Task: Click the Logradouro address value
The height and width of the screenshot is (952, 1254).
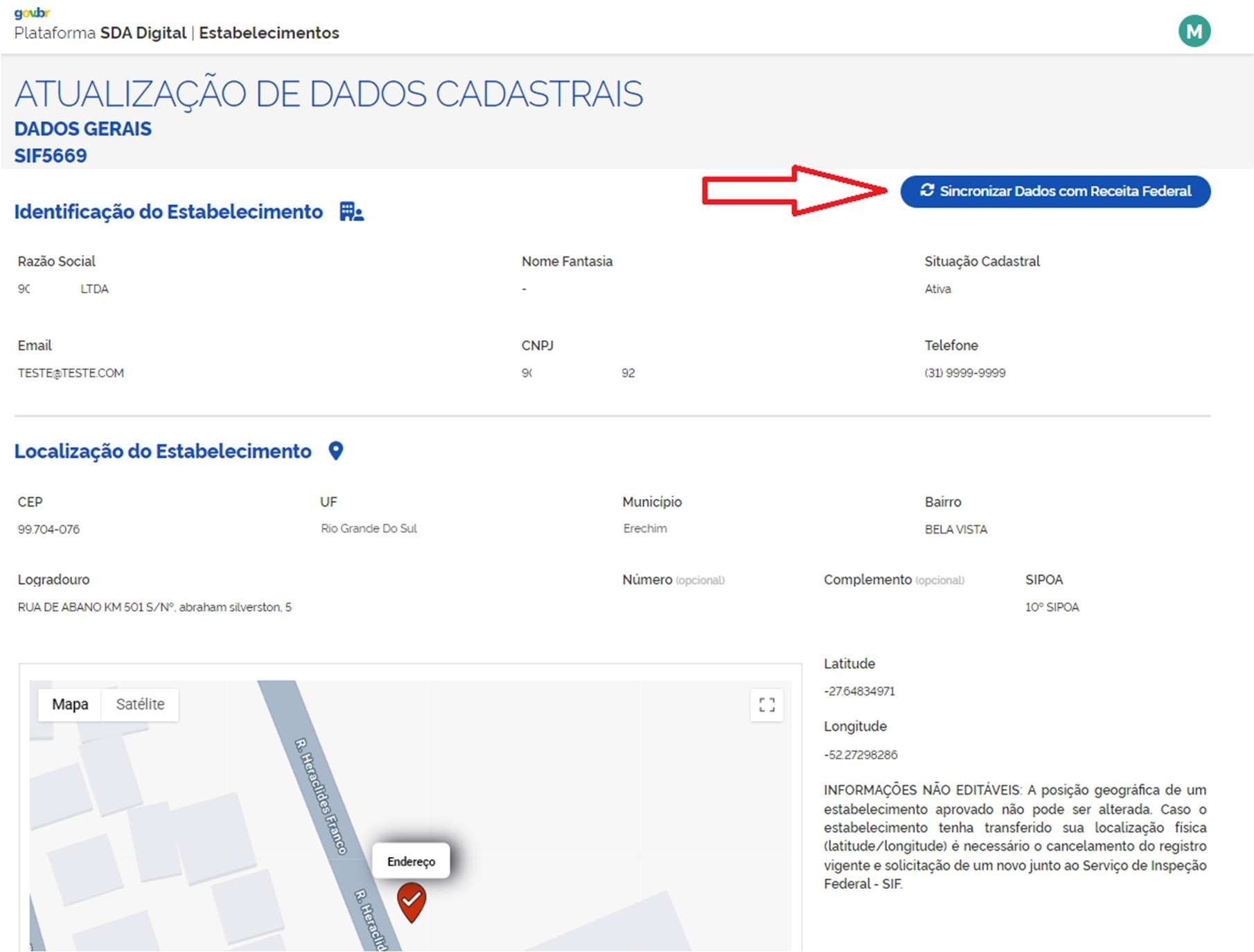Action: 154,608
